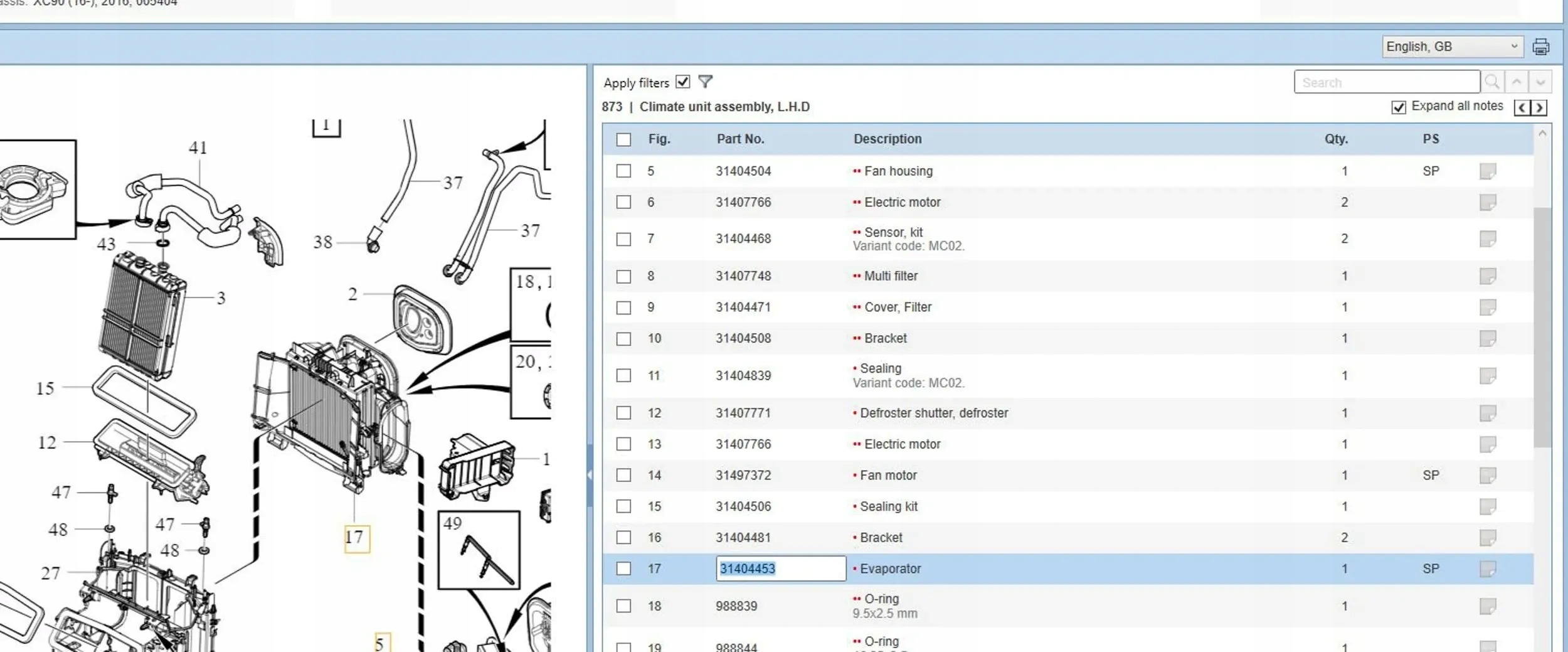Select part number 988839

point(736,606)
